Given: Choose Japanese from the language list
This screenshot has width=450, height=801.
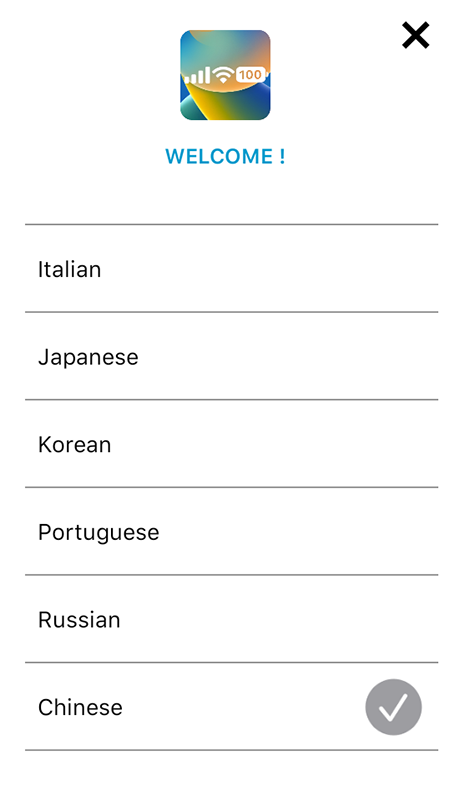Looking at the screenshot, I should click(x=231, y=356).
